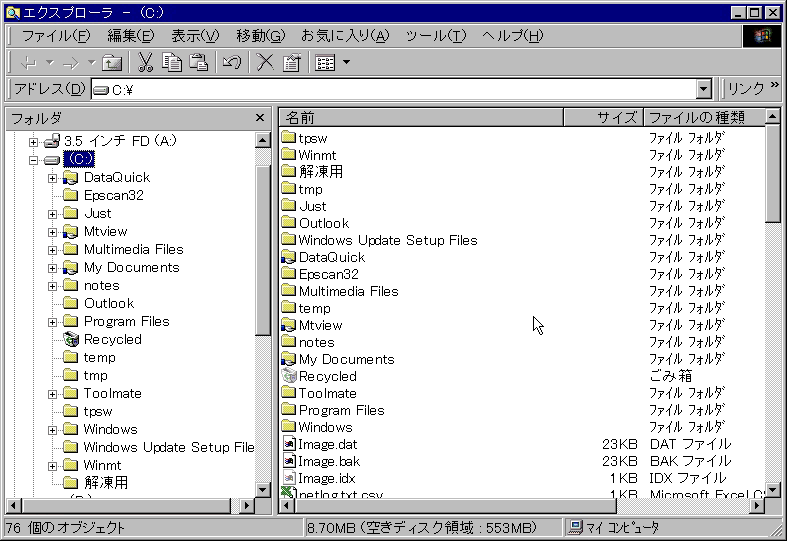
Task: Click the address field showing C:¥
Action: [x=394, y=90]
